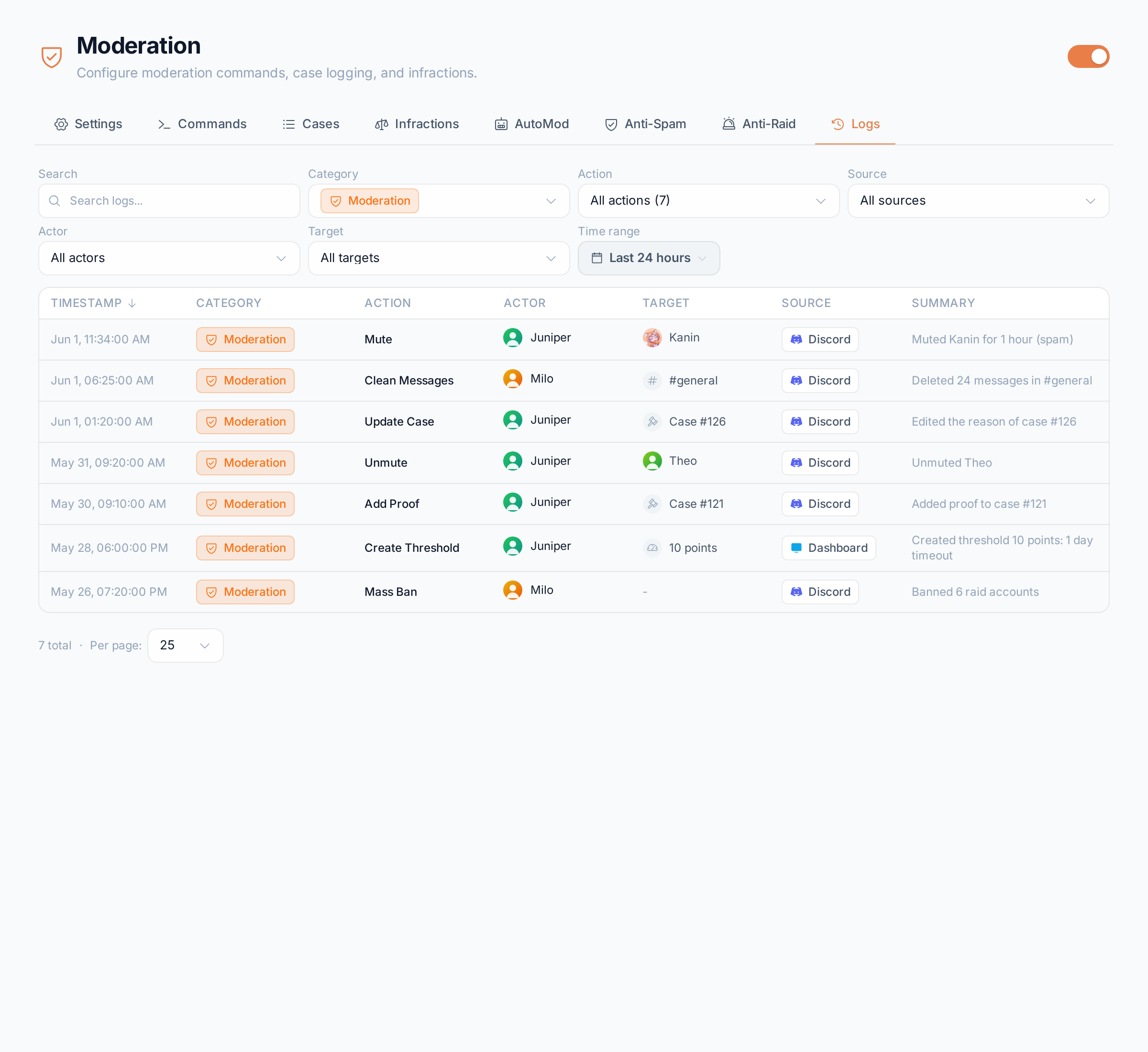Click the Logs tab

(x=855, y=124)
